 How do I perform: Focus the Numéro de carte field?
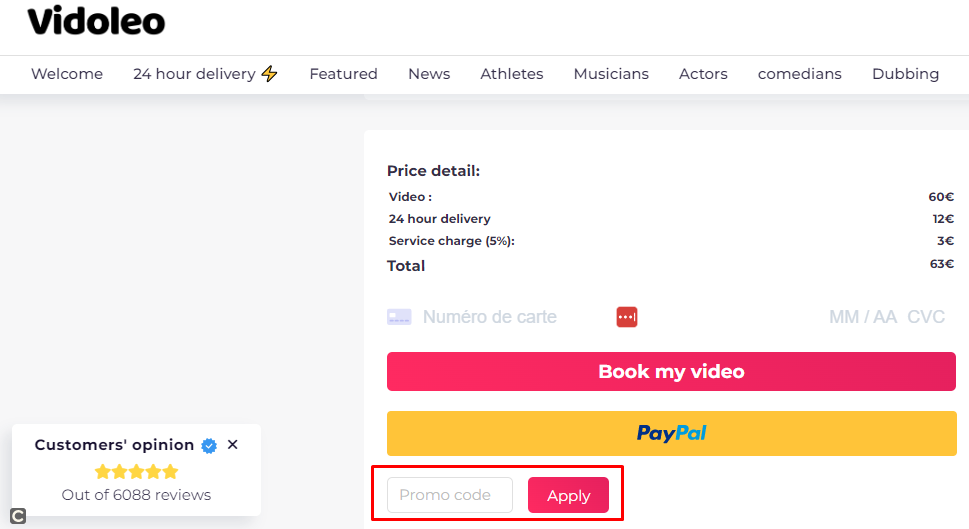click(489, 317)
